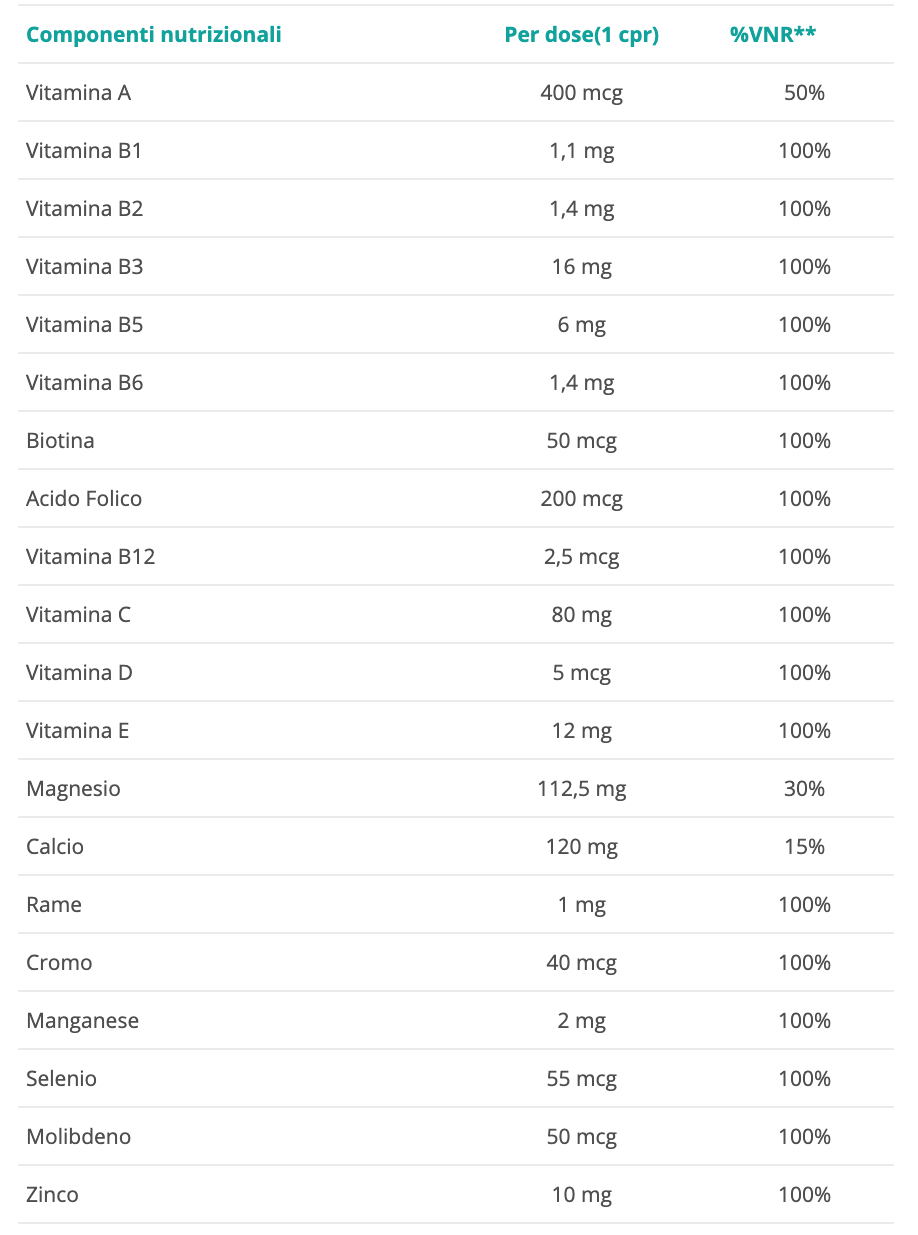Select the Vitamina B1 row label
The image size is (918, 1235).
point(85,151)
